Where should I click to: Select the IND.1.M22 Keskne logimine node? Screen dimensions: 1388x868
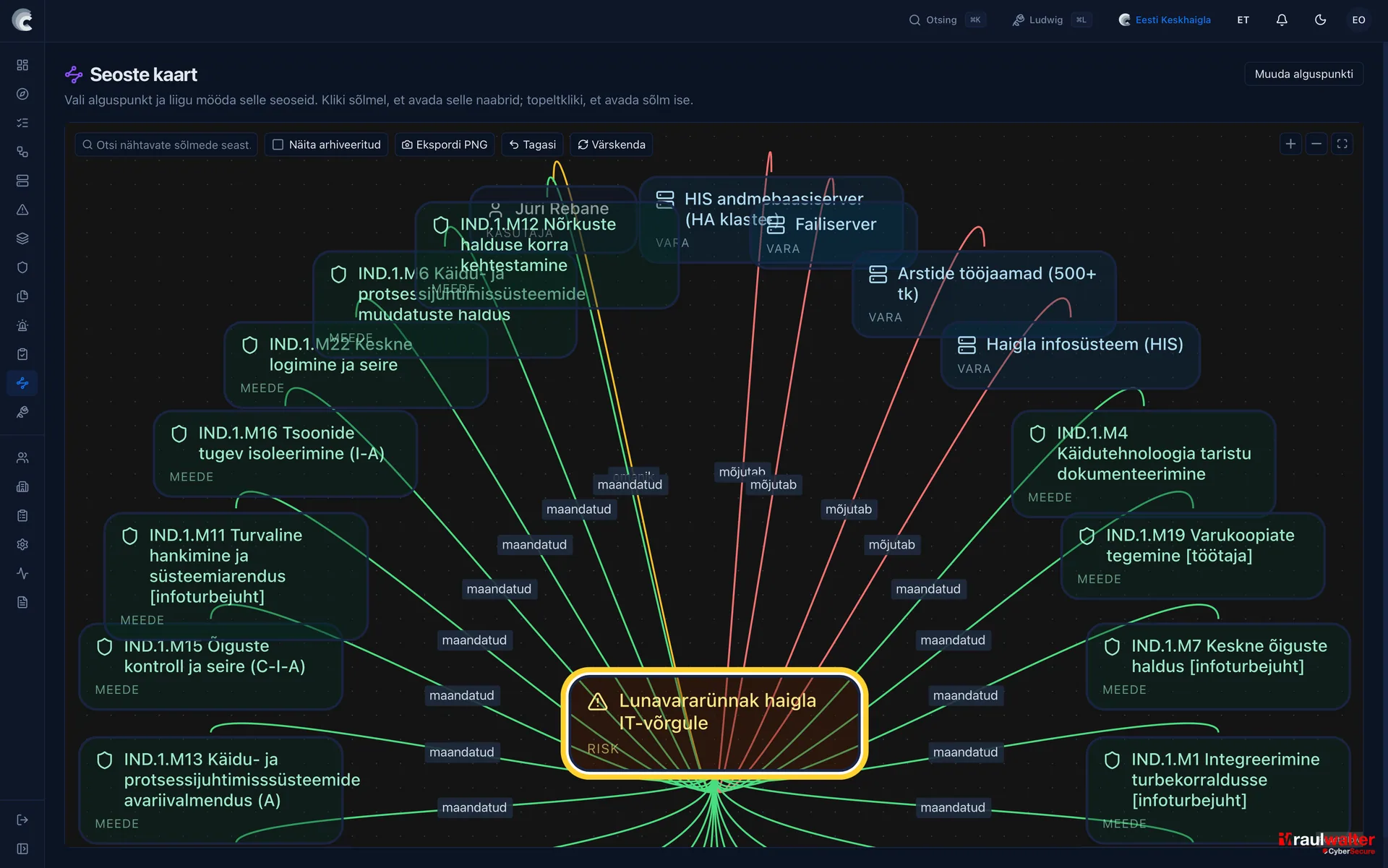[356, 365]
